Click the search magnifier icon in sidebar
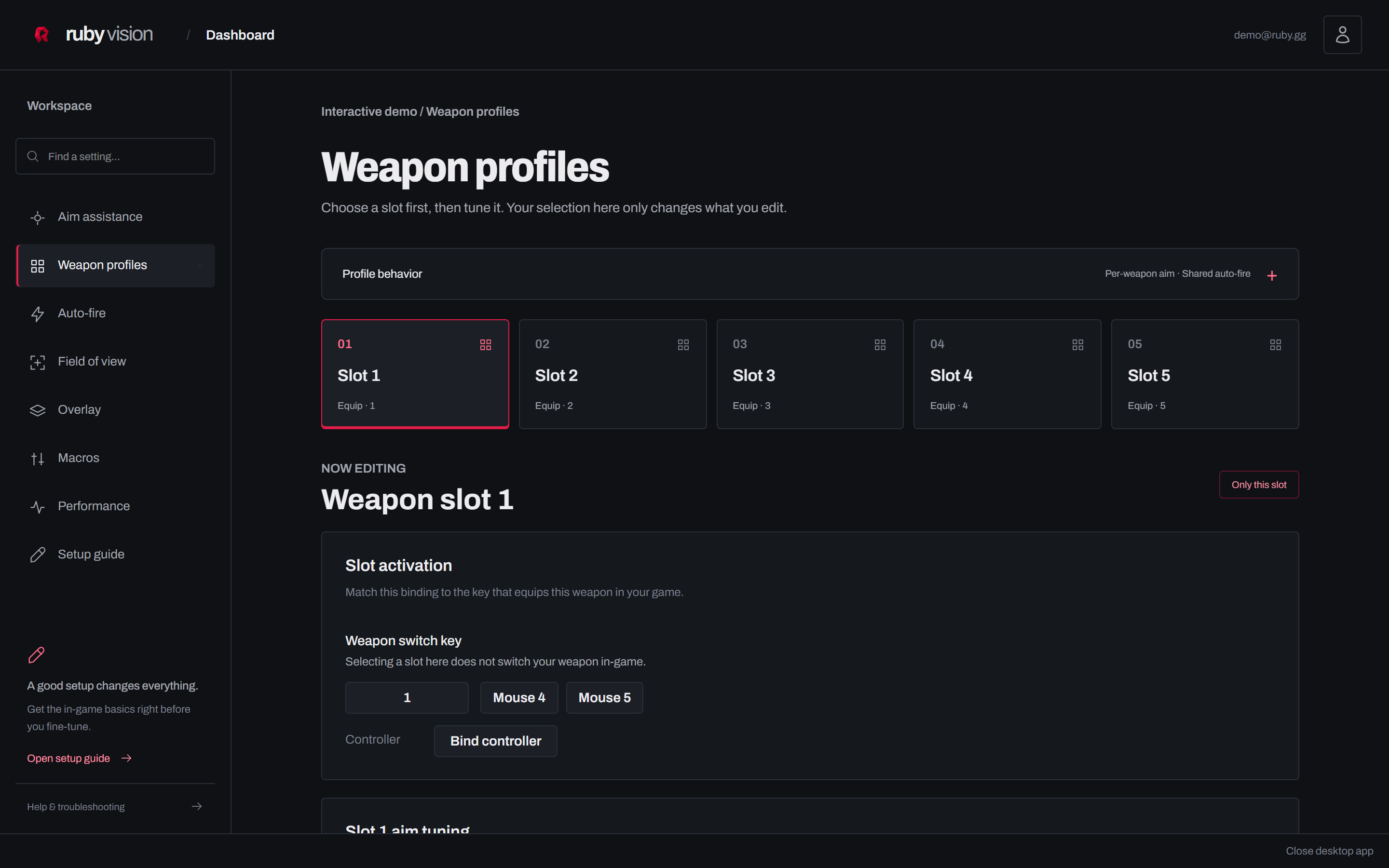Viewport: 1389px width, 868px height. (x=33, y=156)
